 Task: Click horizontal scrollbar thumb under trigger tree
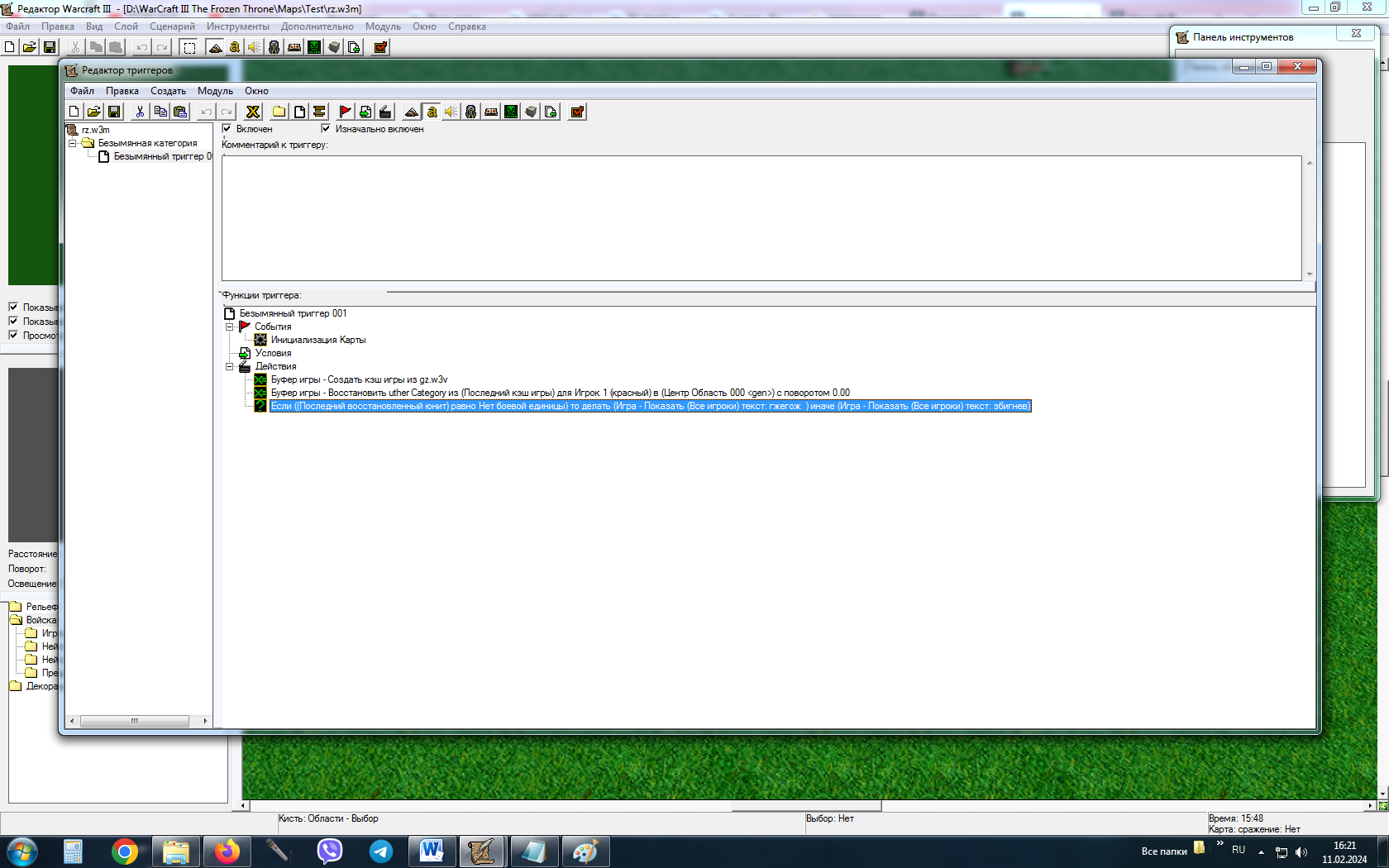tap(134, 721)
